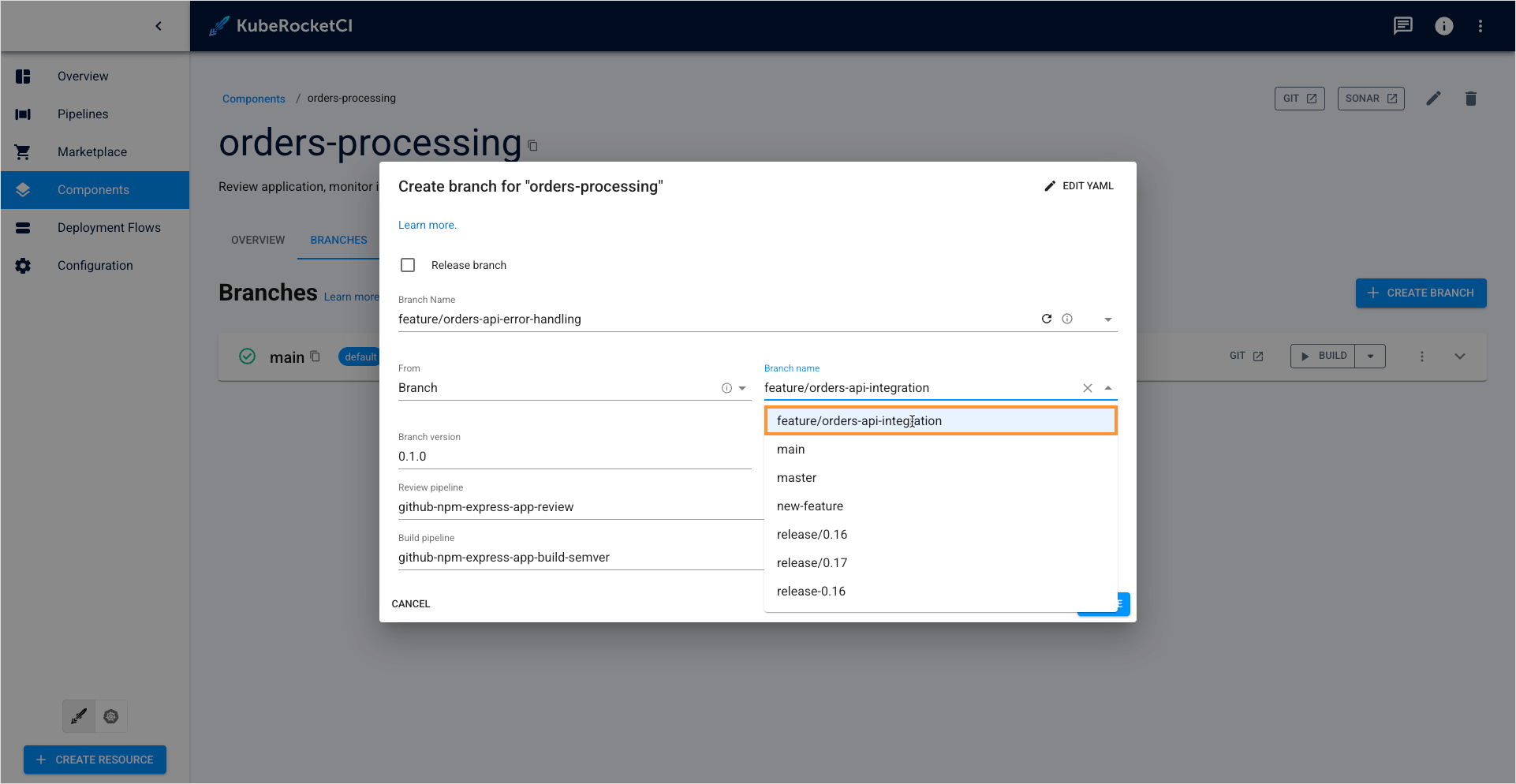Image resolution: width=1516 pixels, height=784 pixels.
Task: Click the info icon in the top bar
Action: [1444, 25]
